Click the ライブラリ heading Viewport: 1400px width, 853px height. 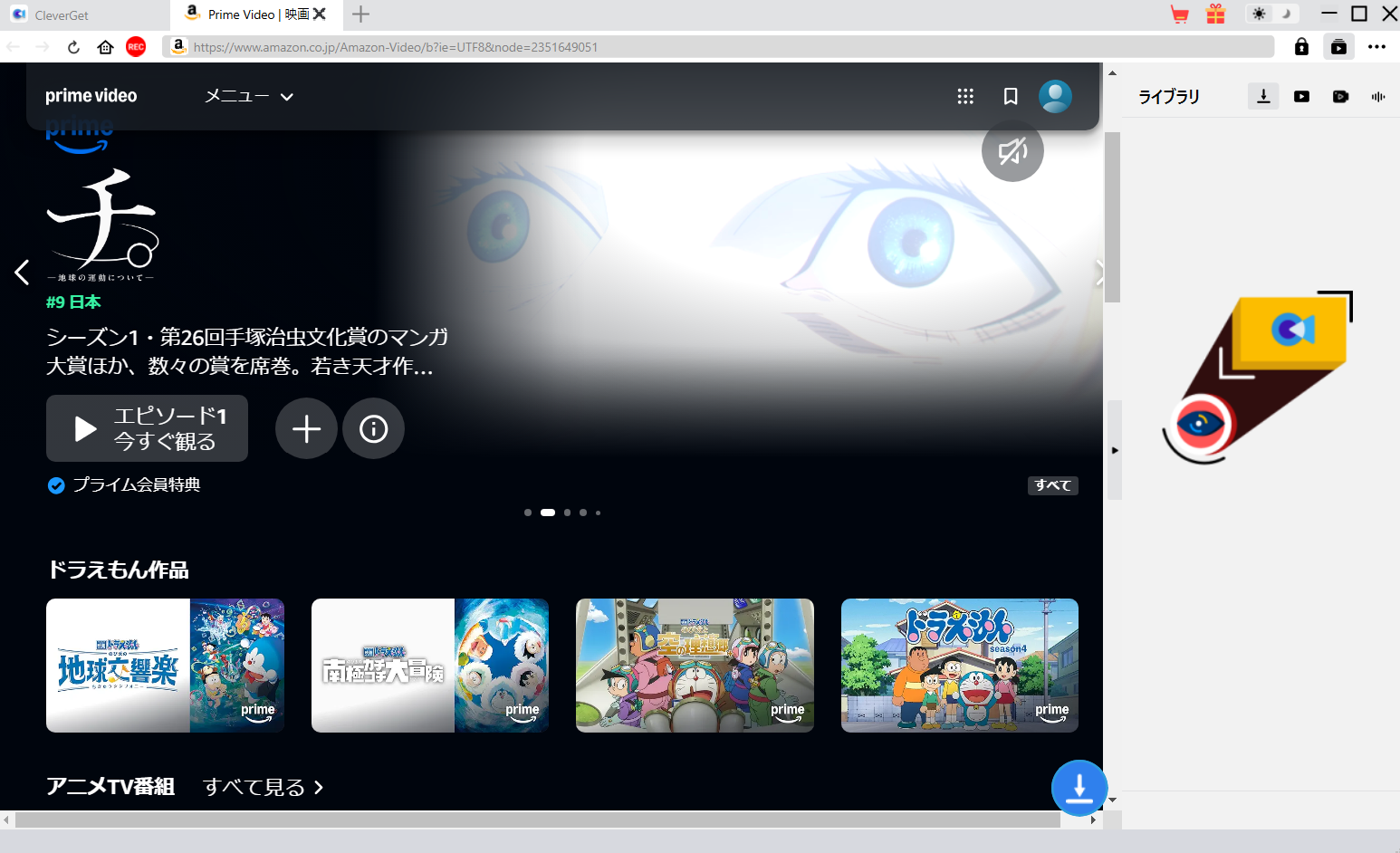point(1169,96)
